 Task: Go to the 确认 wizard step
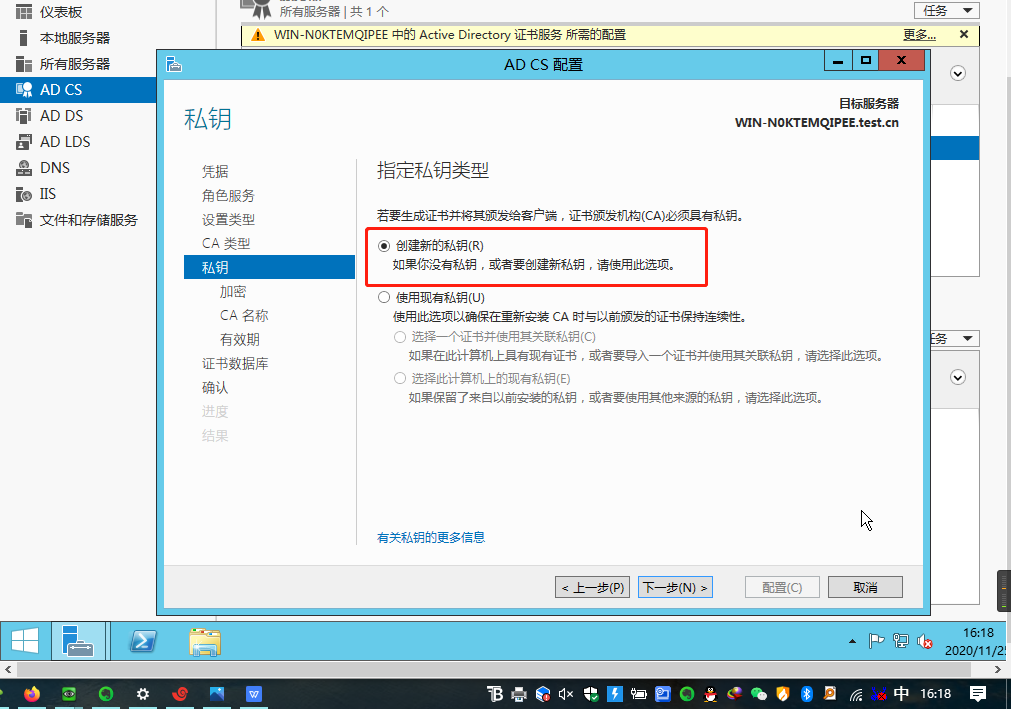pos(215,387)
